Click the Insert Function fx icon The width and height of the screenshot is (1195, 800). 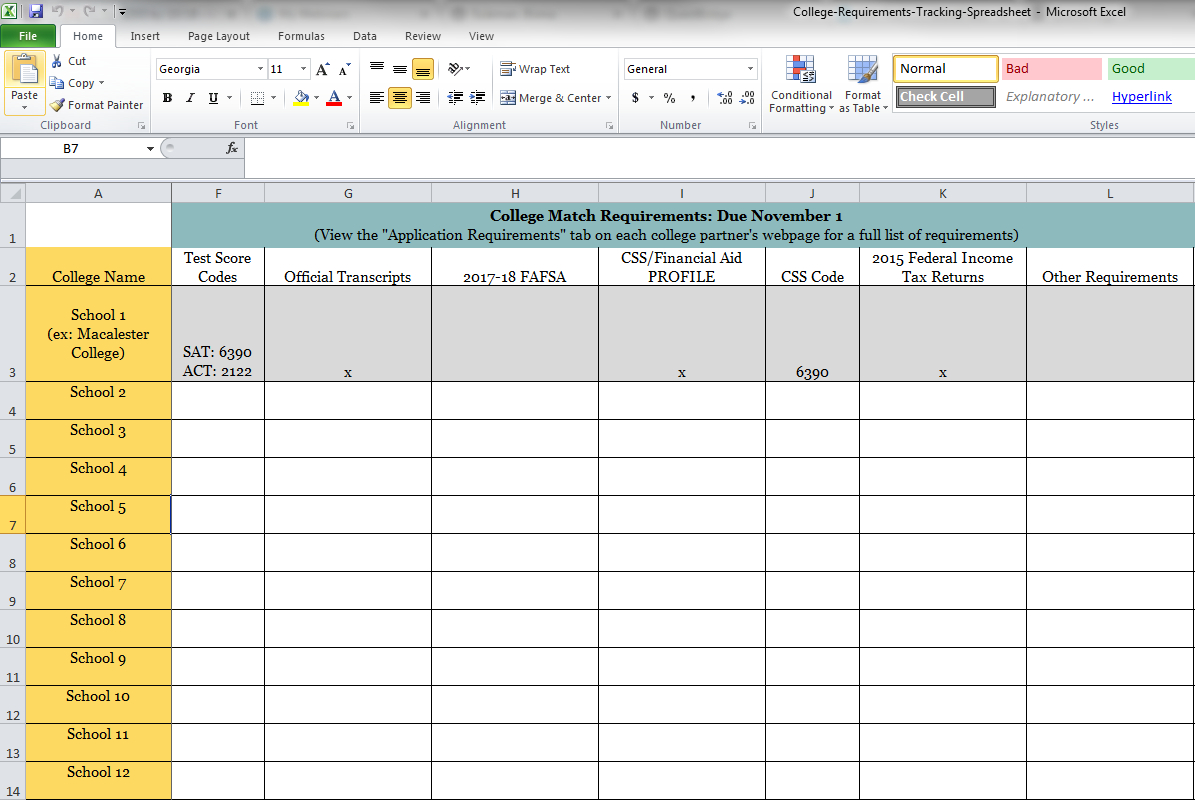(x=231, y=148)
